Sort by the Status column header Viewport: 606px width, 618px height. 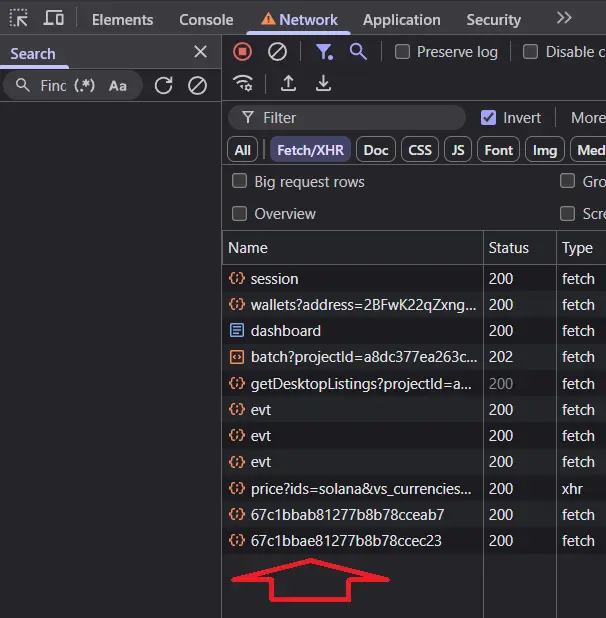520,248
